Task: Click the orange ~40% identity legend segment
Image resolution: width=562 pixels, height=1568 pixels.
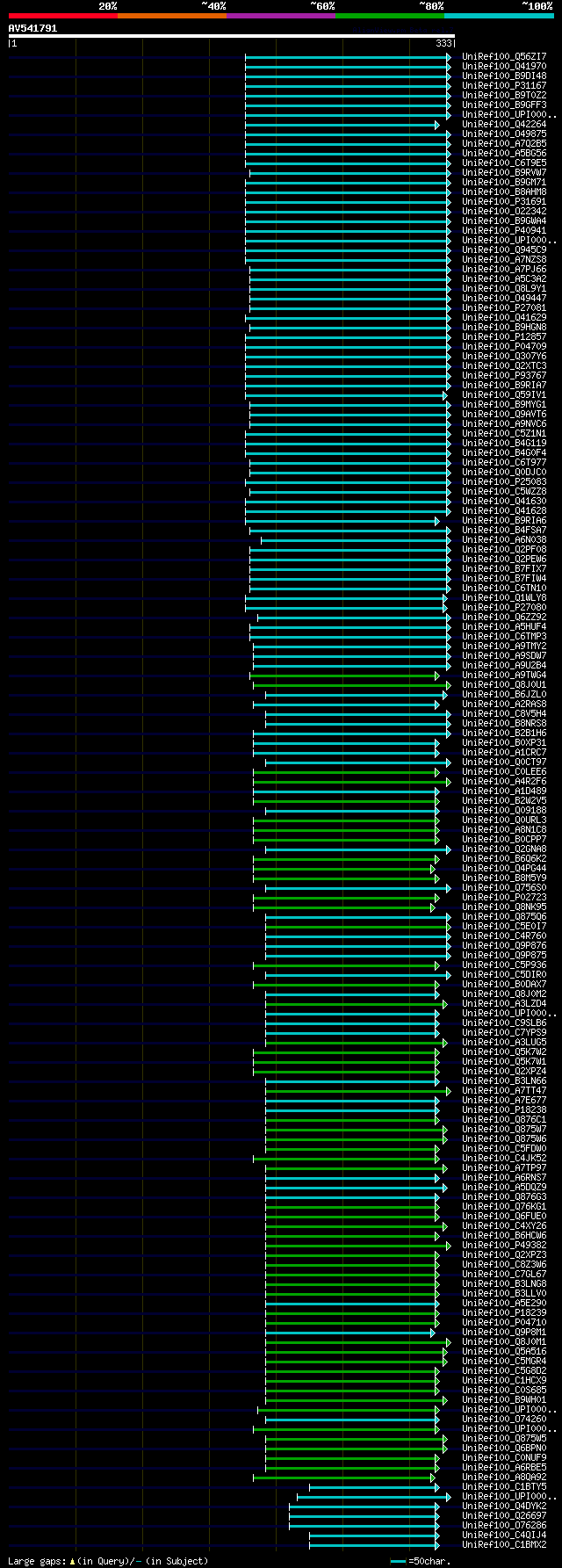Action: (x=172, y=16)
